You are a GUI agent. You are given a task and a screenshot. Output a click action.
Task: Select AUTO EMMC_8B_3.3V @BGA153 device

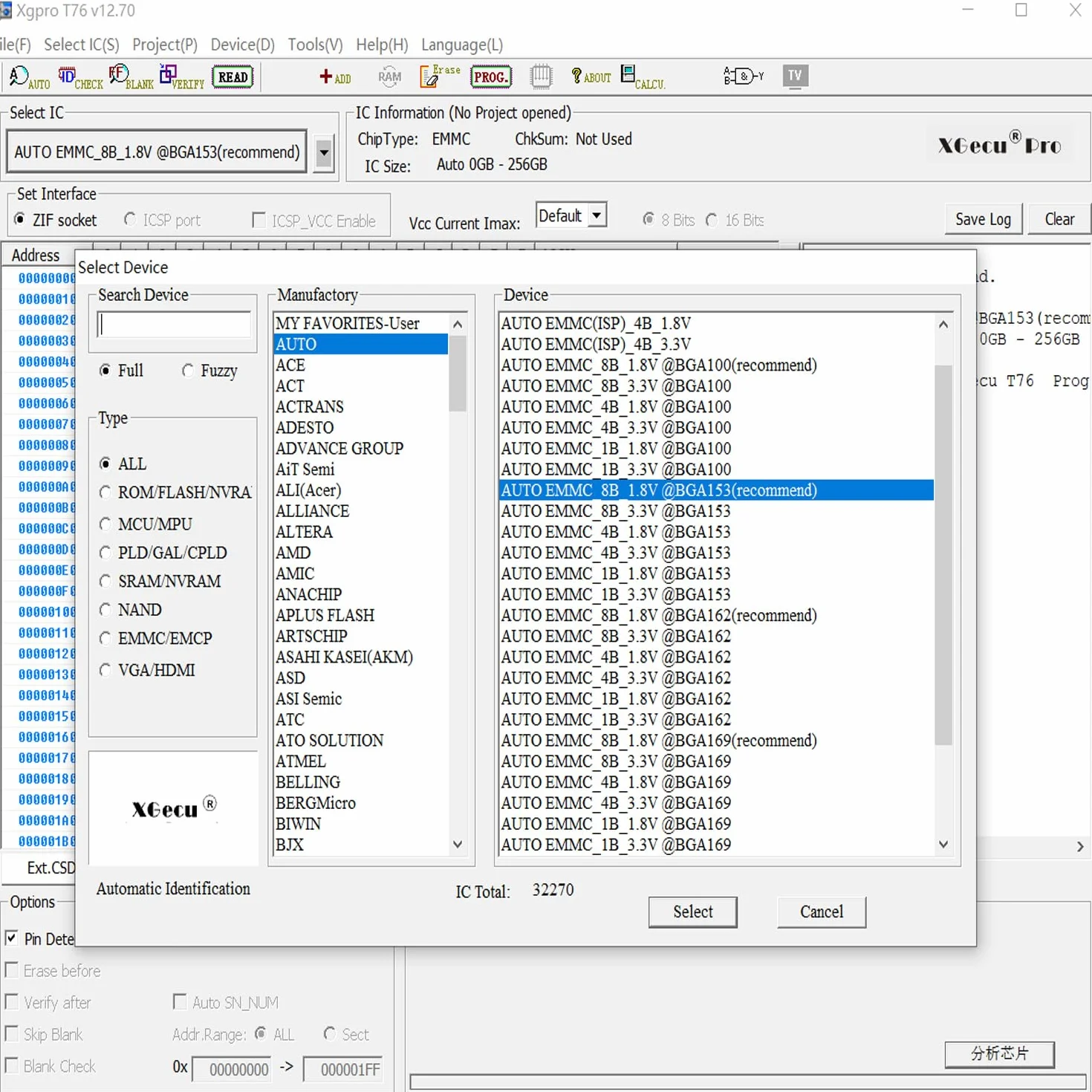[717, 511]
